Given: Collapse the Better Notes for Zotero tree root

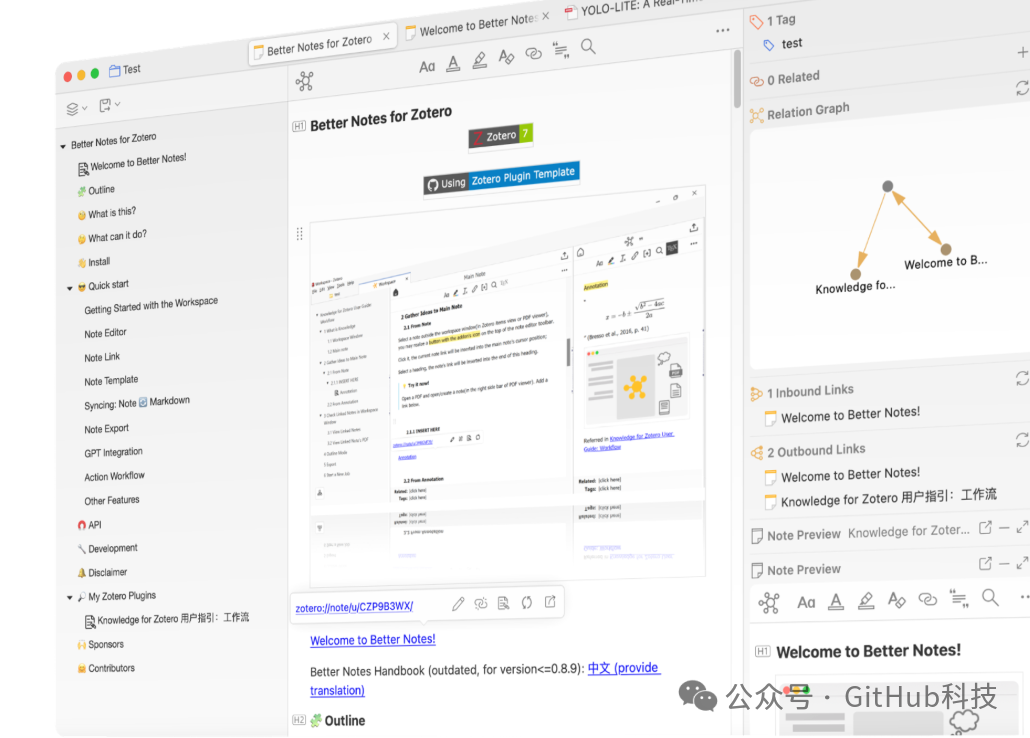Looking at the screenshot, I should click(x=63, y=147).
